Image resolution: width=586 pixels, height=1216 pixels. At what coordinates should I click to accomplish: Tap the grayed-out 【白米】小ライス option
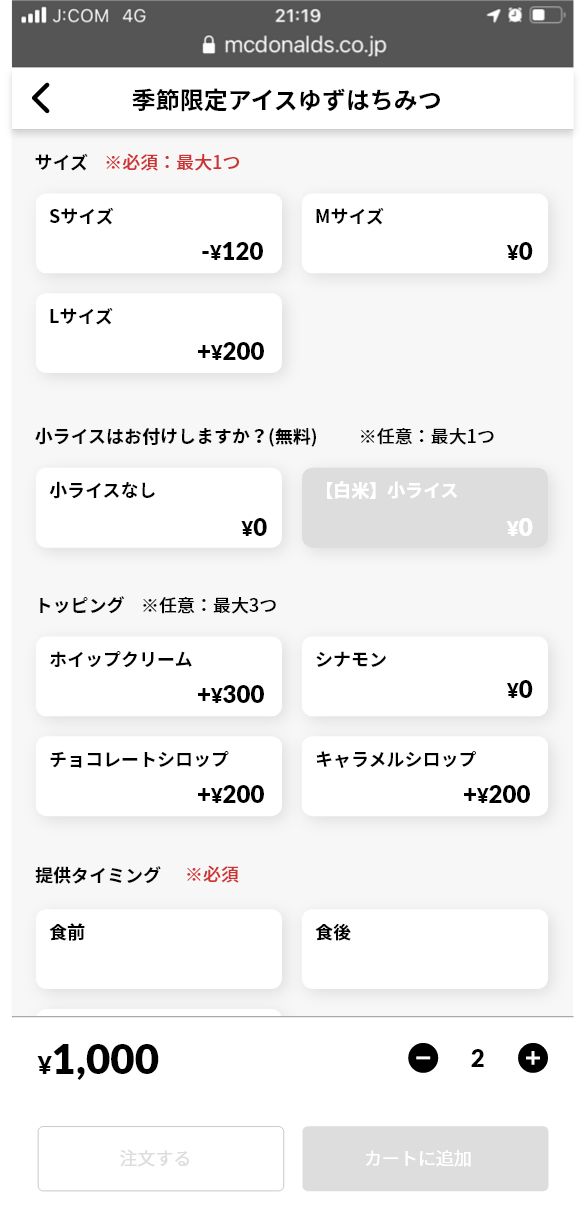point(424,507)
